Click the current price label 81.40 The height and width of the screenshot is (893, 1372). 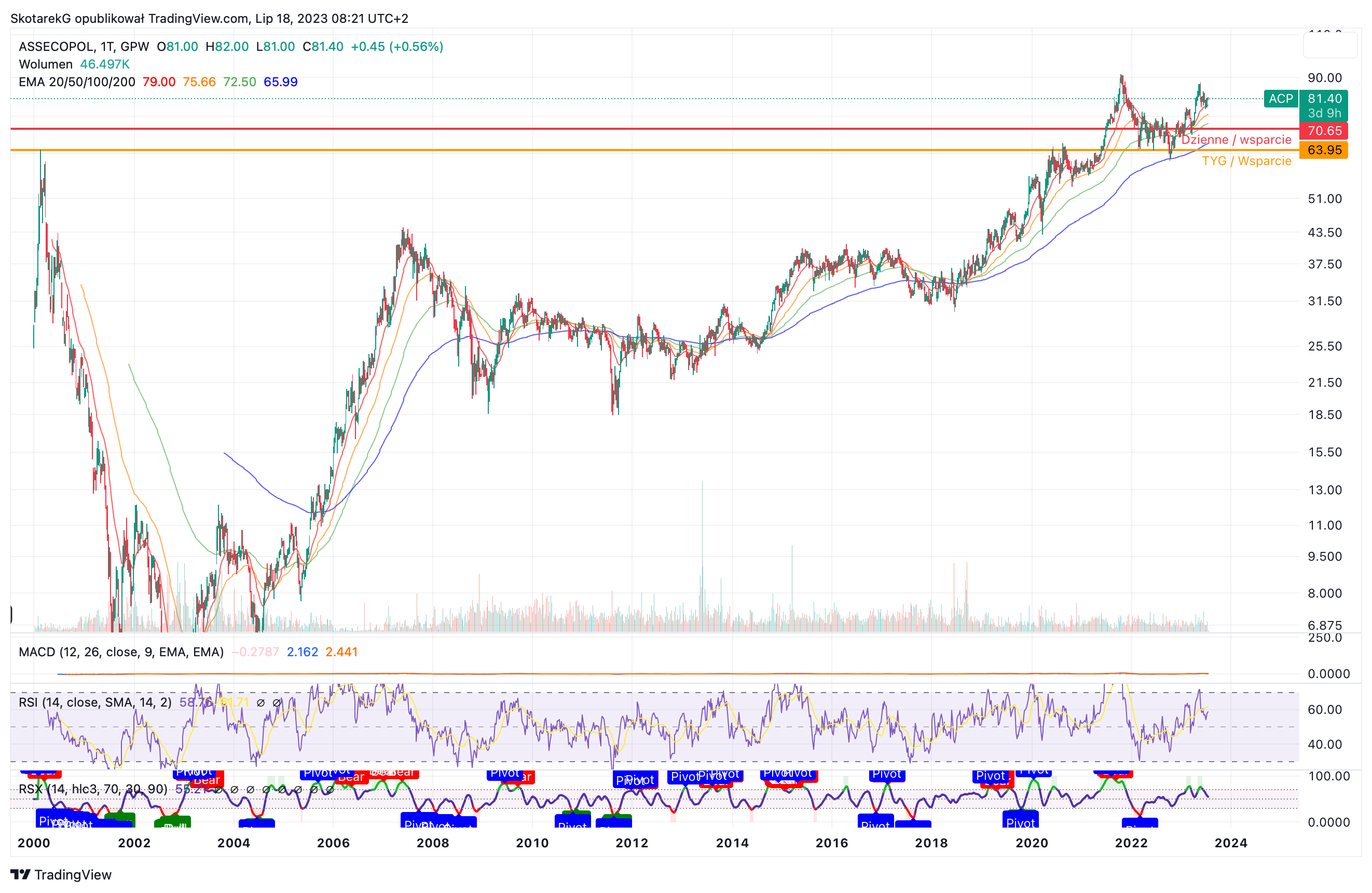tap(1324, 99)
